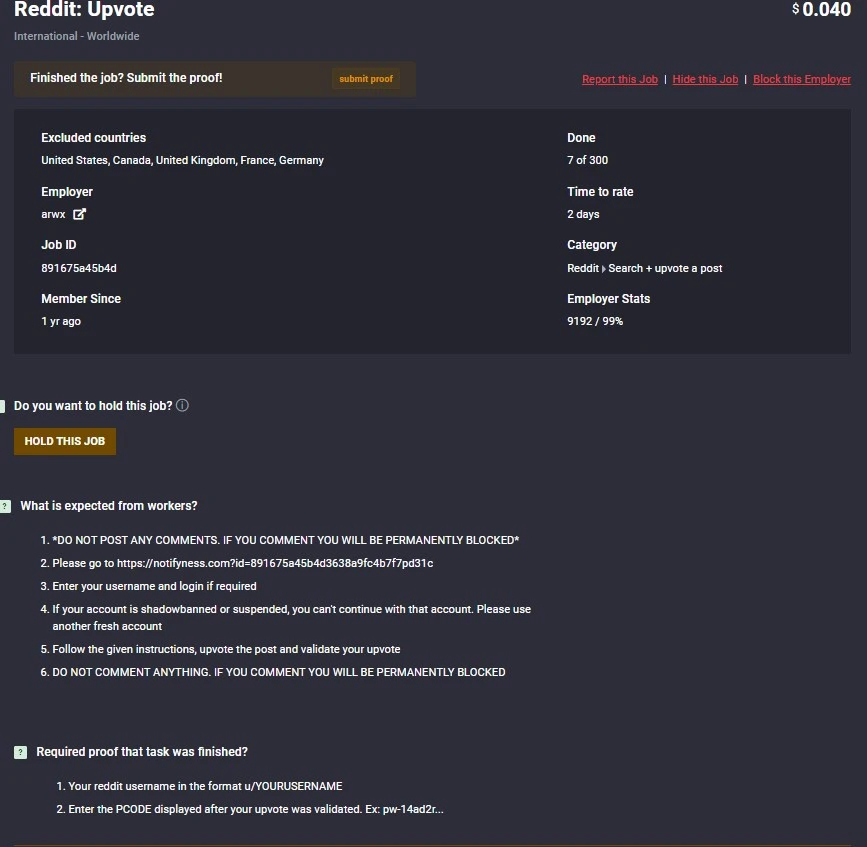Click the '7 of 300' done count

point(587,160)
